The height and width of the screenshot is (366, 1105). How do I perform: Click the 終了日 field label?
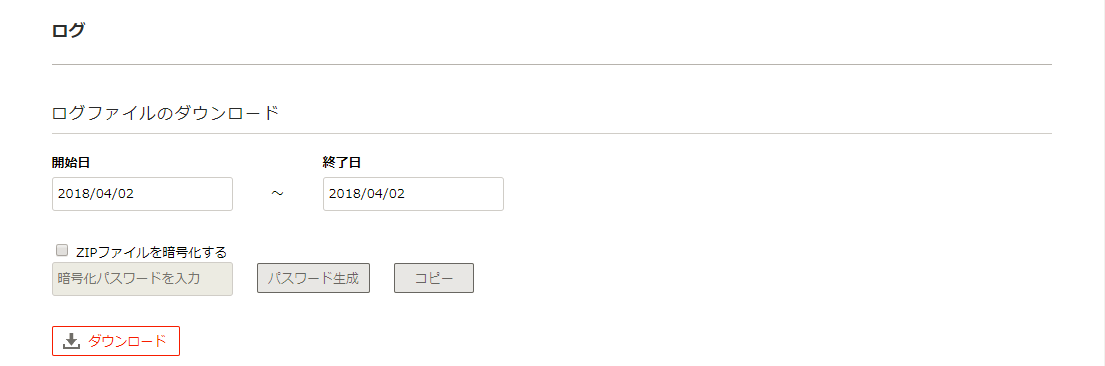pos(342,162)
